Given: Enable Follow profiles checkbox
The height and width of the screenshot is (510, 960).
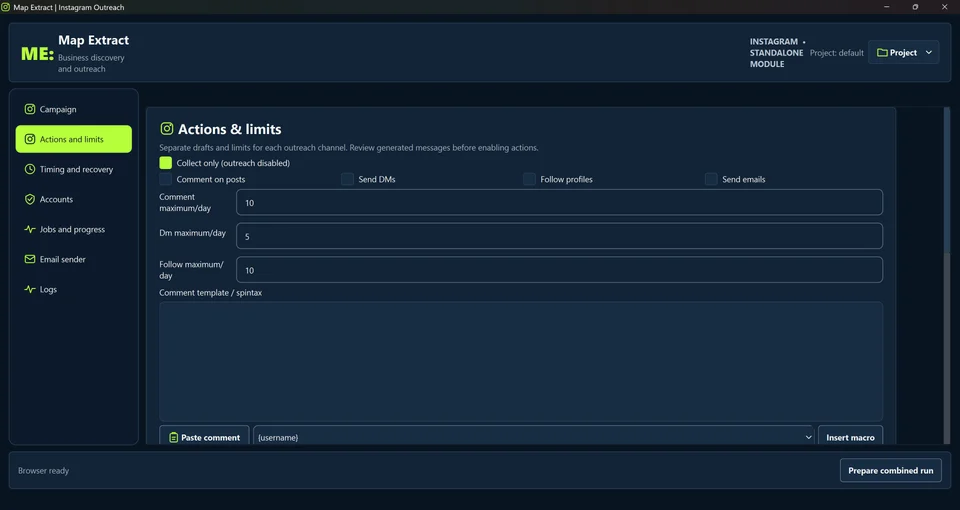Looking at the screenshot, I should (529, 179).
